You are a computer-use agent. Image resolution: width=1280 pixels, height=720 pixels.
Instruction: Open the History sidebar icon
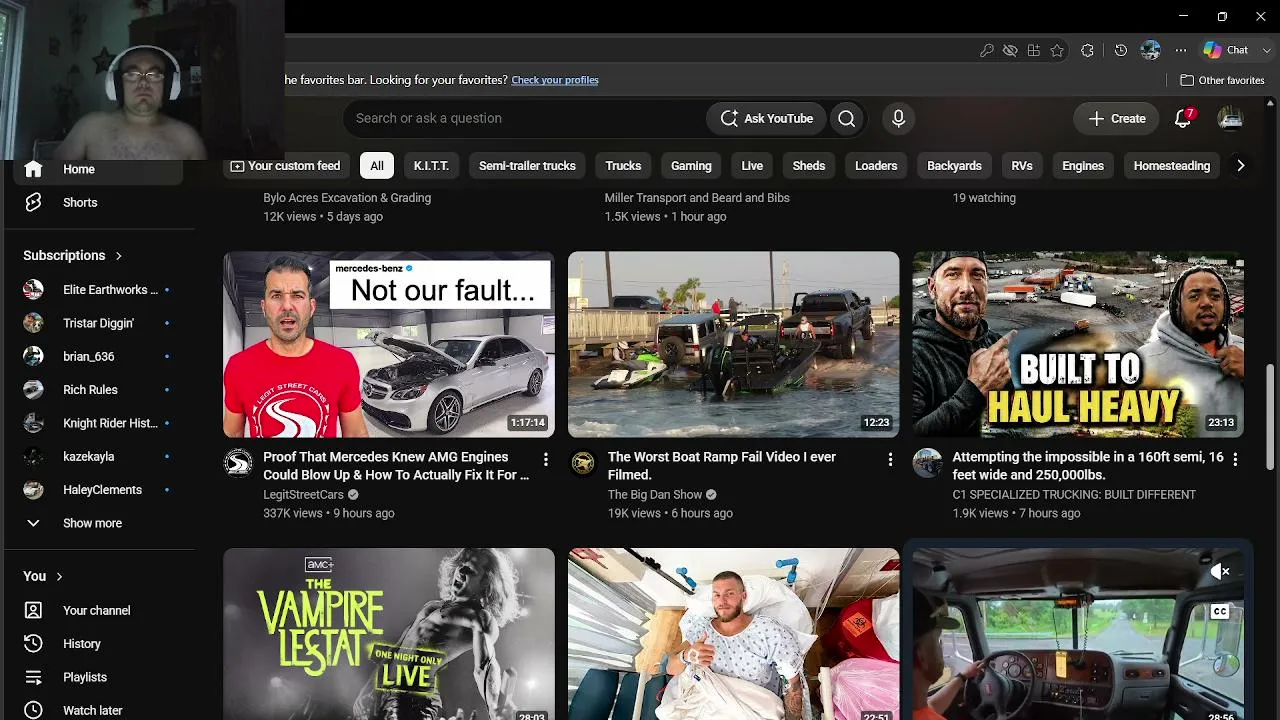coord(33,644)
